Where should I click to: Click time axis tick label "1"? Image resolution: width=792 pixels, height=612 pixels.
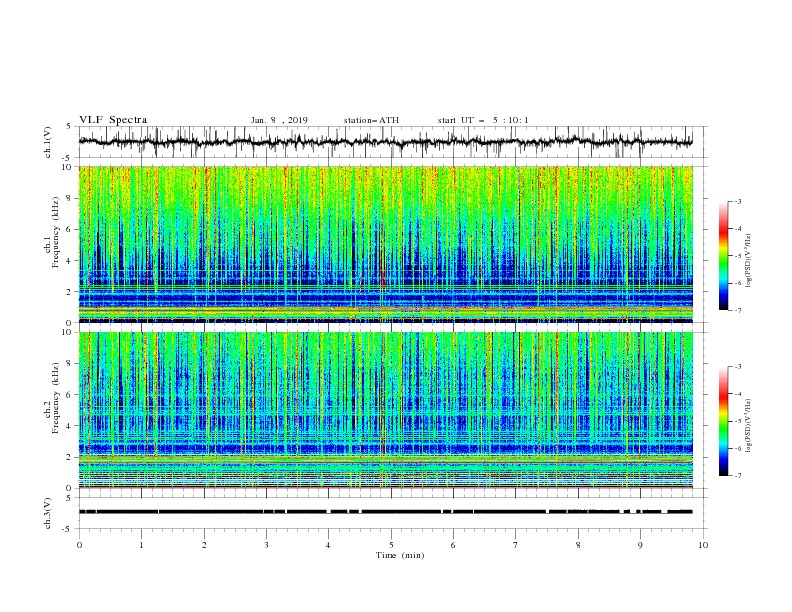(141, 545)
